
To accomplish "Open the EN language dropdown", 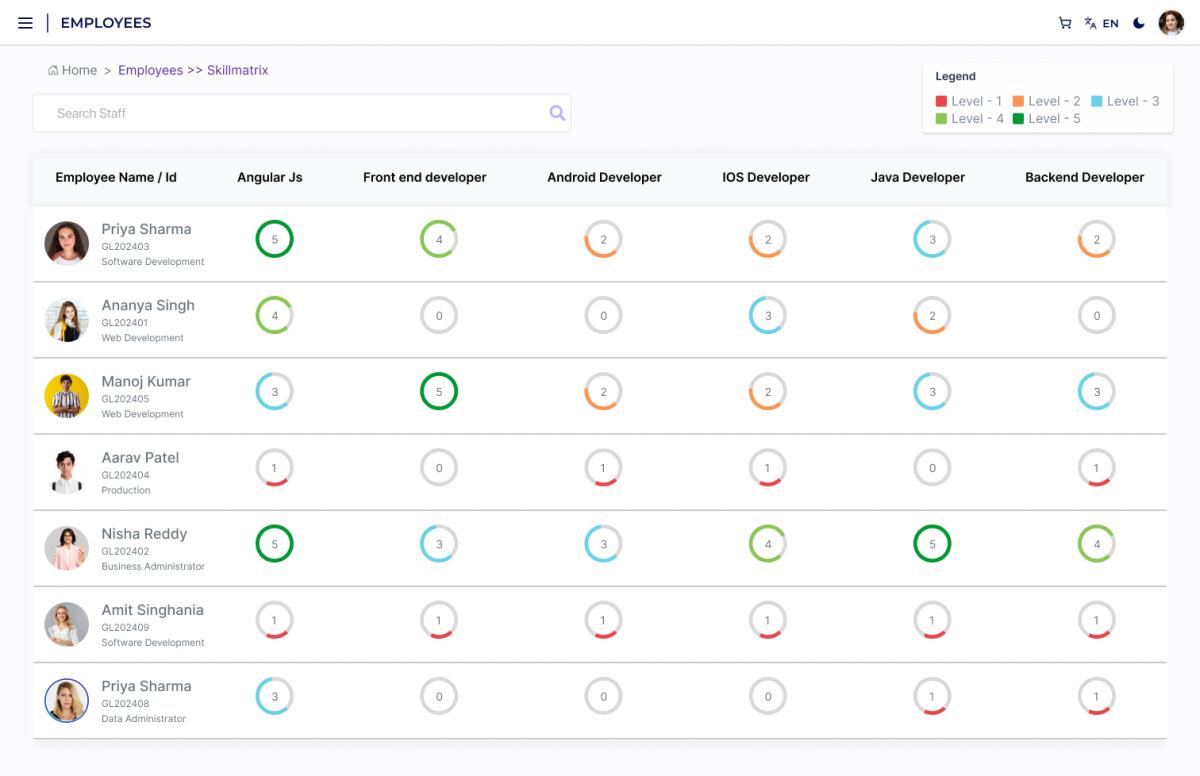I will coord(1110,23).
